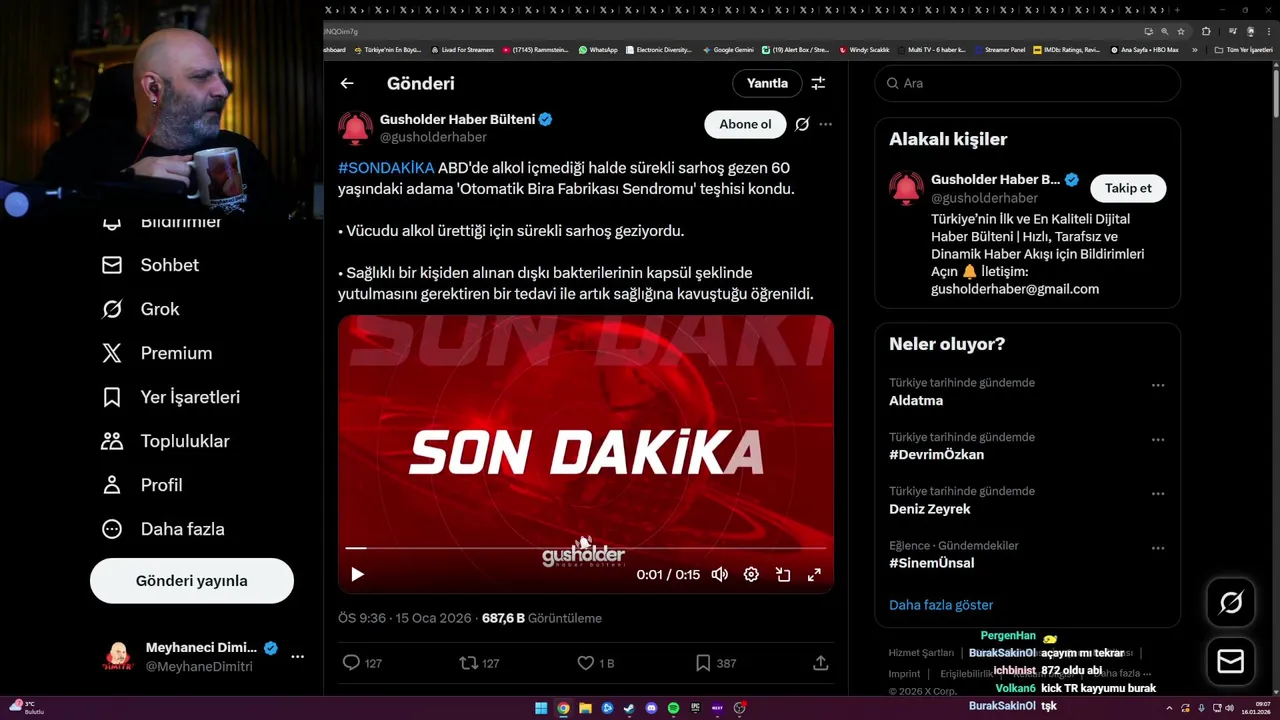
Task: Open the three-dot menu on the post
Action: tap(825, 124)
